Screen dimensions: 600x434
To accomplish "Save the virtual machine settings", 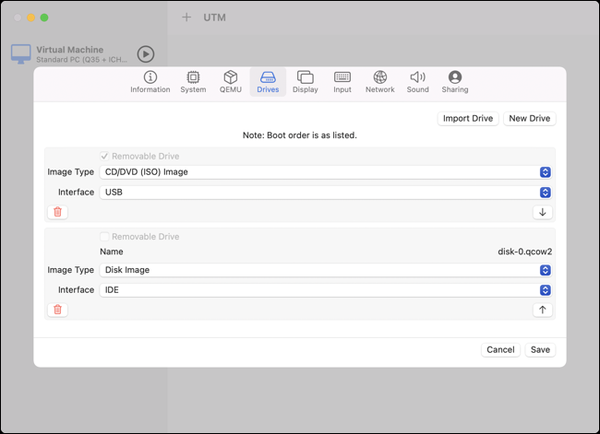I will pyautogui.click(x=540, y=350).
